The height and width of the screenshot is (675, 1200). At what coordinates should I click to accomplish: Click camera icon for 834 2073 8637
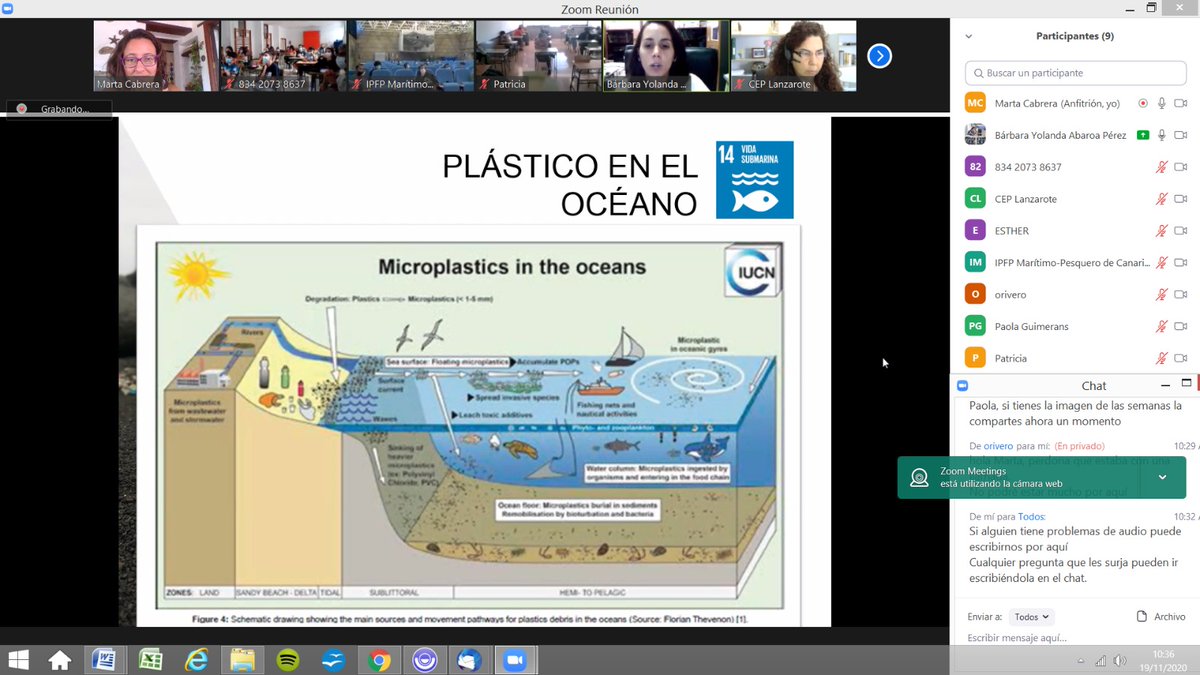1180,167
